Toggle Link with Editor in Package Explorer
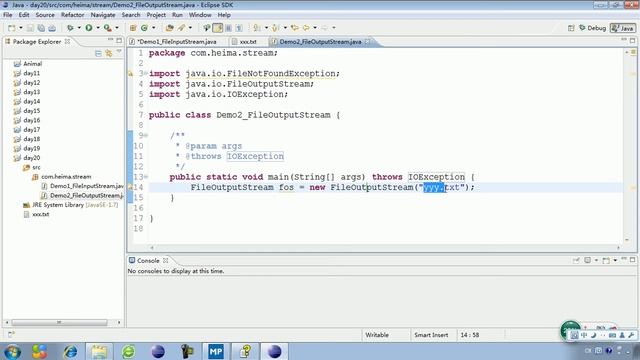This screenshot has height=360, width=640. [109, 53]
